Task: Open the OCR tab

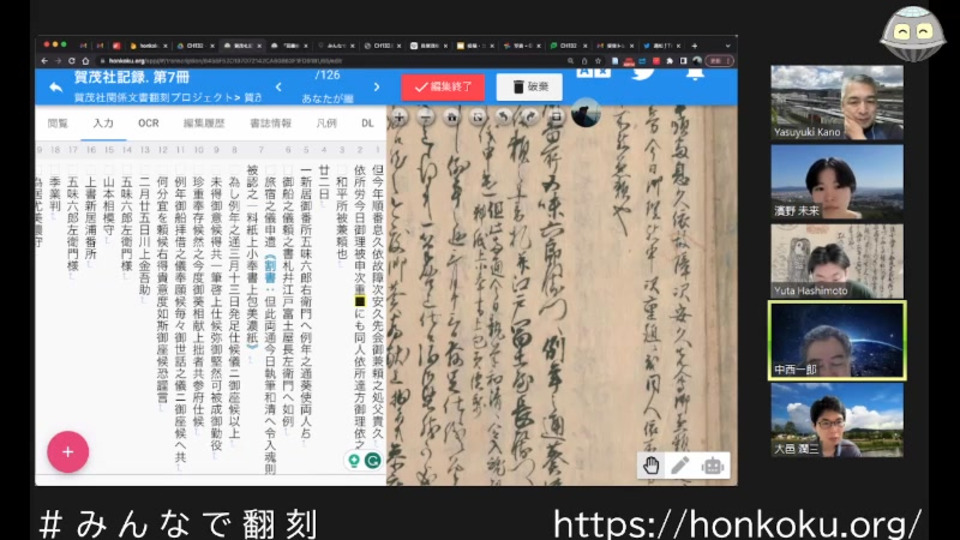Action: pyautogui.click(x=148, y=123)
